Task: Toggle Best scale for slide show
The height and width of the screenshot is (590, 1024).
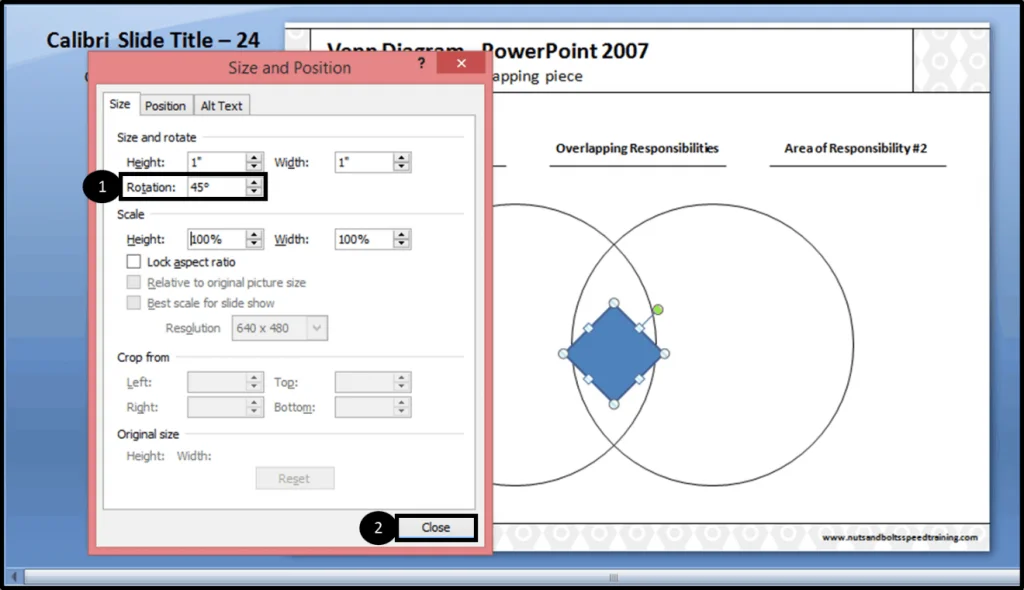Action: (x=133, y=303)
